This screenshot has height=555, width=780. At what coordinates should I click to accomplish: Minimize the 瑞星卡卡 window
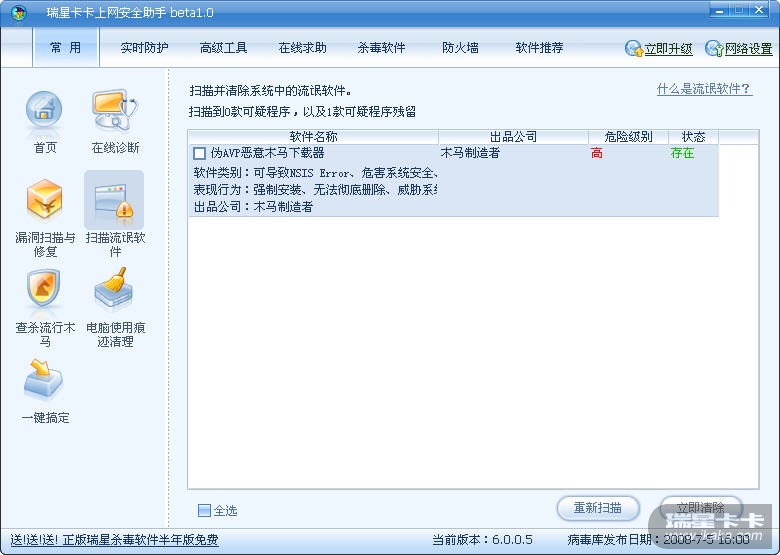(719, 11)
